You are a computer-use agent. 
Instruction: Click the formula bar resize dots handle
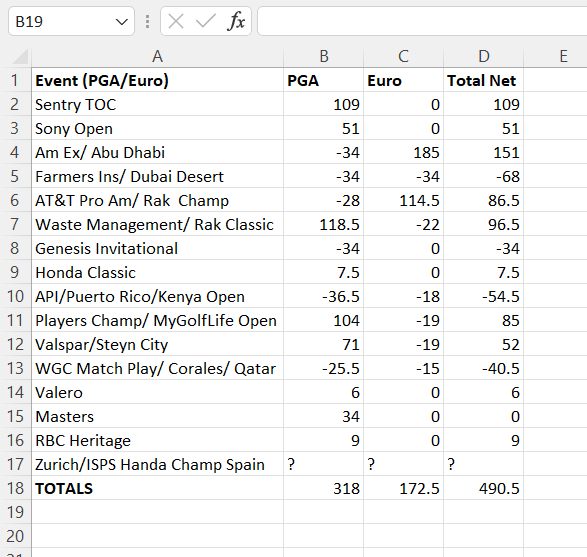(x=147, y=21)
